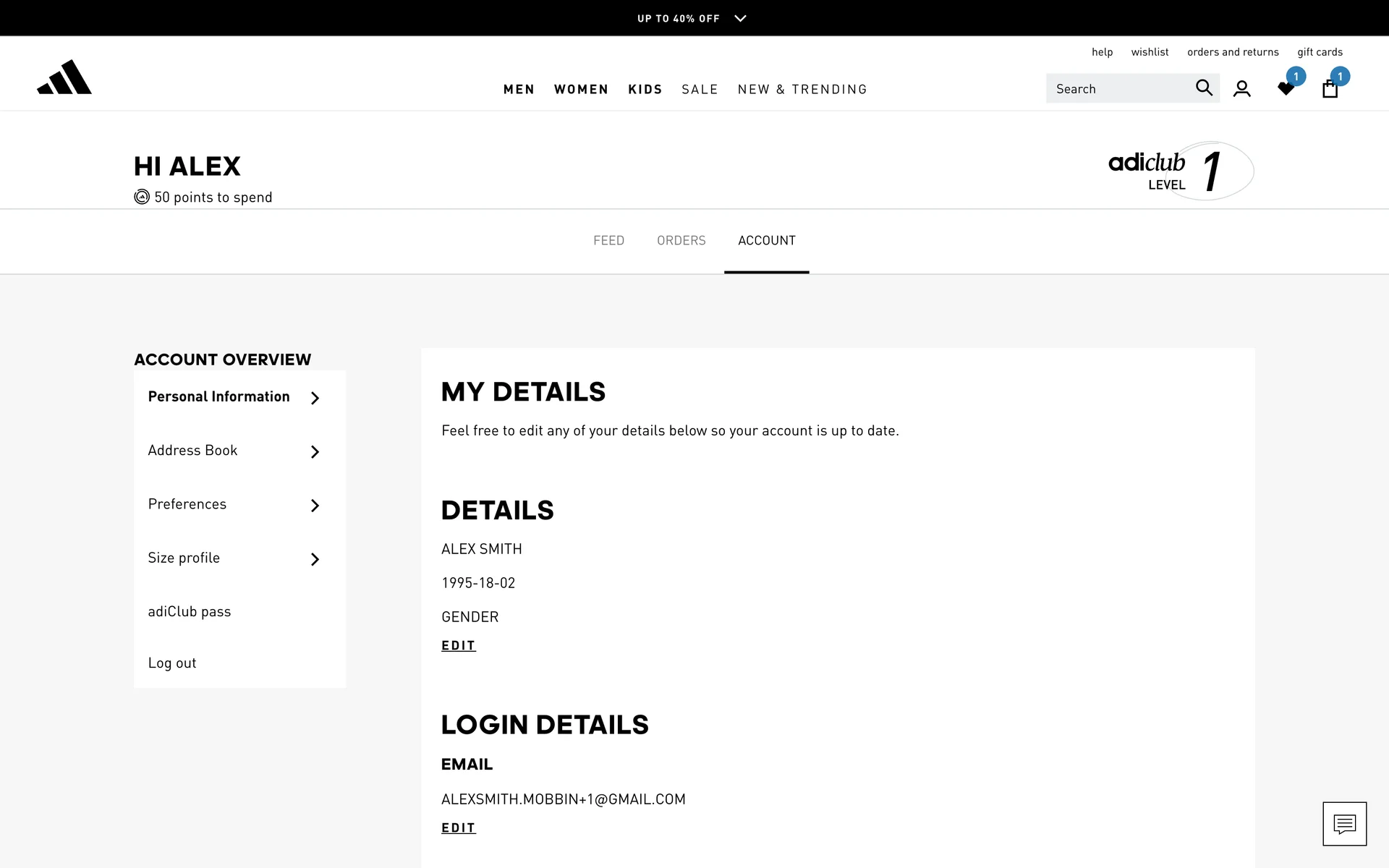Expand the Up to 40% off banner chevron
Viewport: 1389px width, 868px height.
(x=740, y=19)
